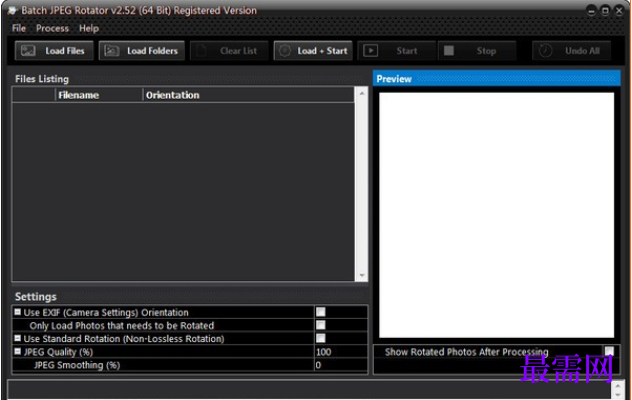
Task: Click the Clear List page icon
Action: click(x=201, y=51)
